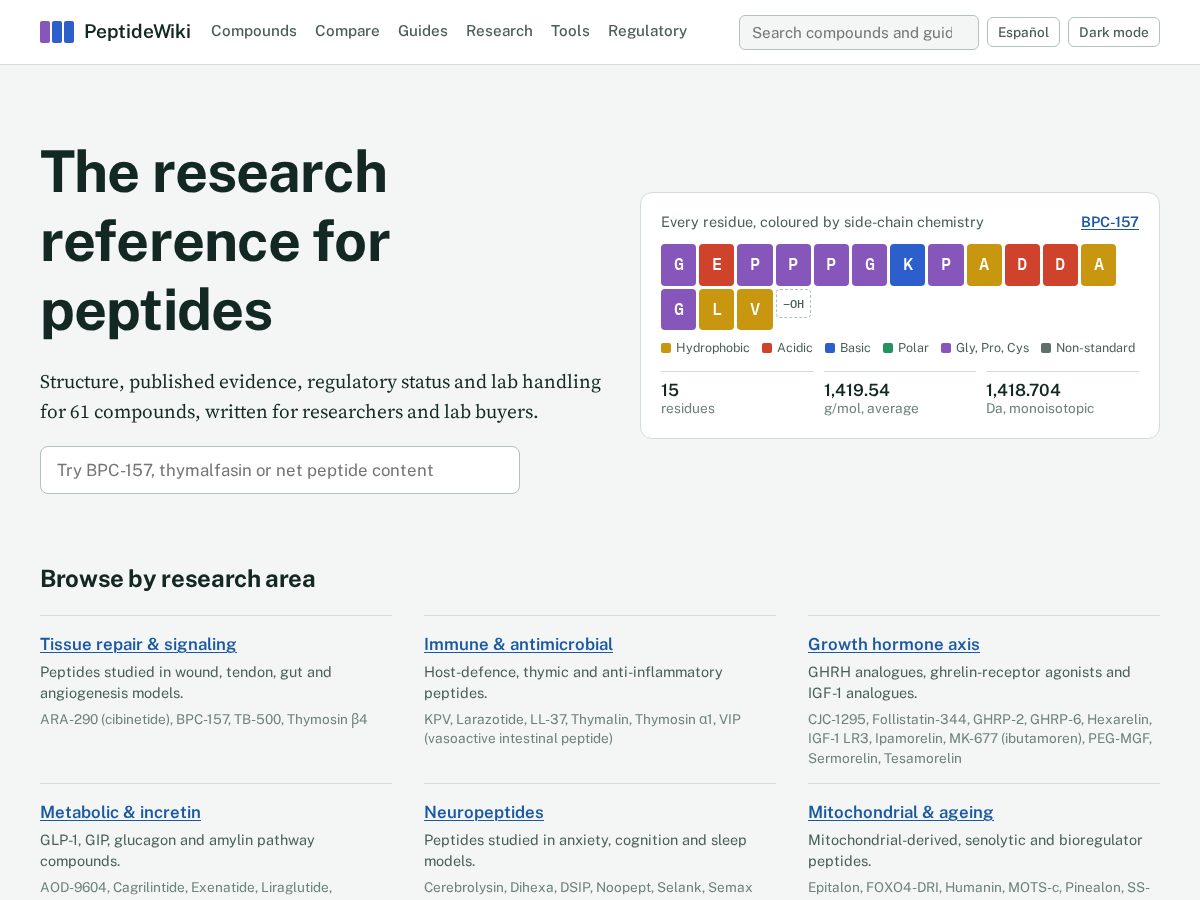
Task: Open the Compounds menu item
Action: pyautogui.click(x=254, y=31)
